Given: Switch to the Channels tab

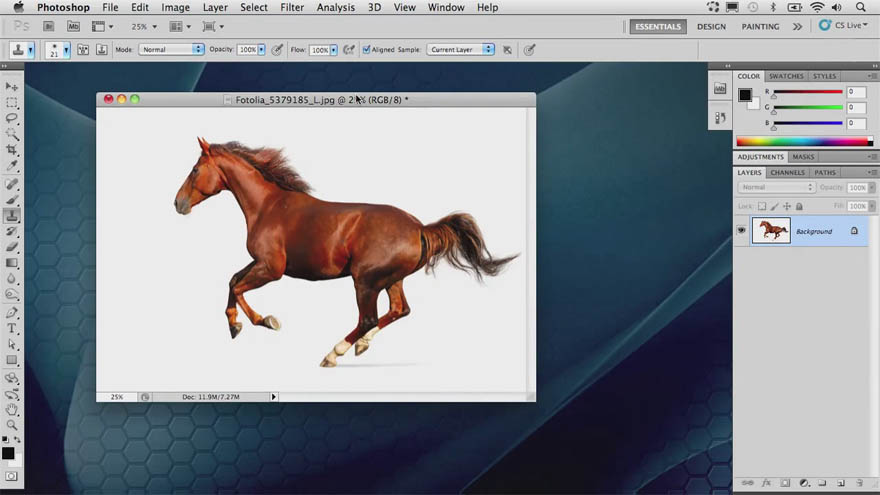Looking at the screenshot, I should tap(787, 172).
